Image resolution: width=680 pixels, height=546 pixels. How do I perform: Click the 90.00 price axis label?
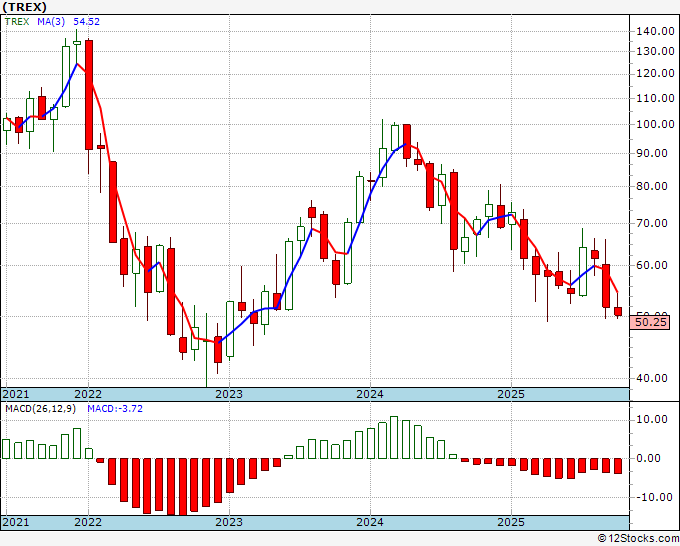click(652, 153)
